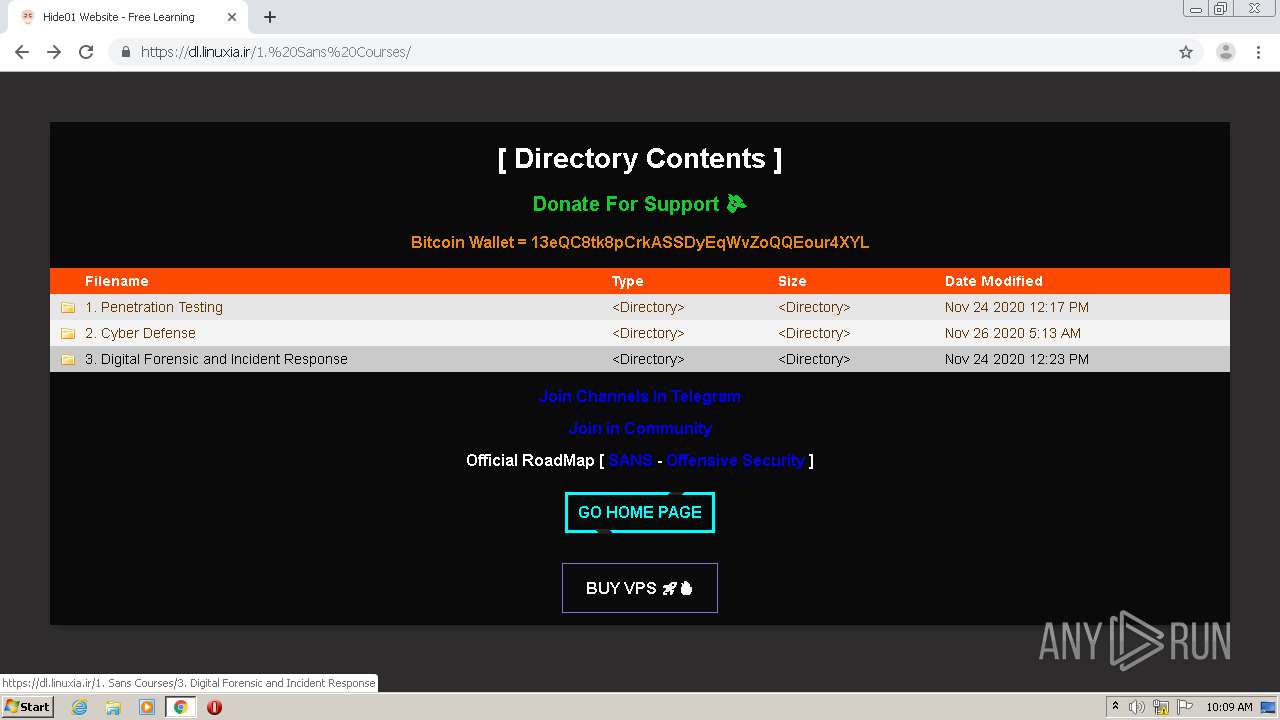The height and width of the screenshot is (720, 1280).
Task: Open 3. Digital Forensic and Incident Response
Action: pos(216,359)
